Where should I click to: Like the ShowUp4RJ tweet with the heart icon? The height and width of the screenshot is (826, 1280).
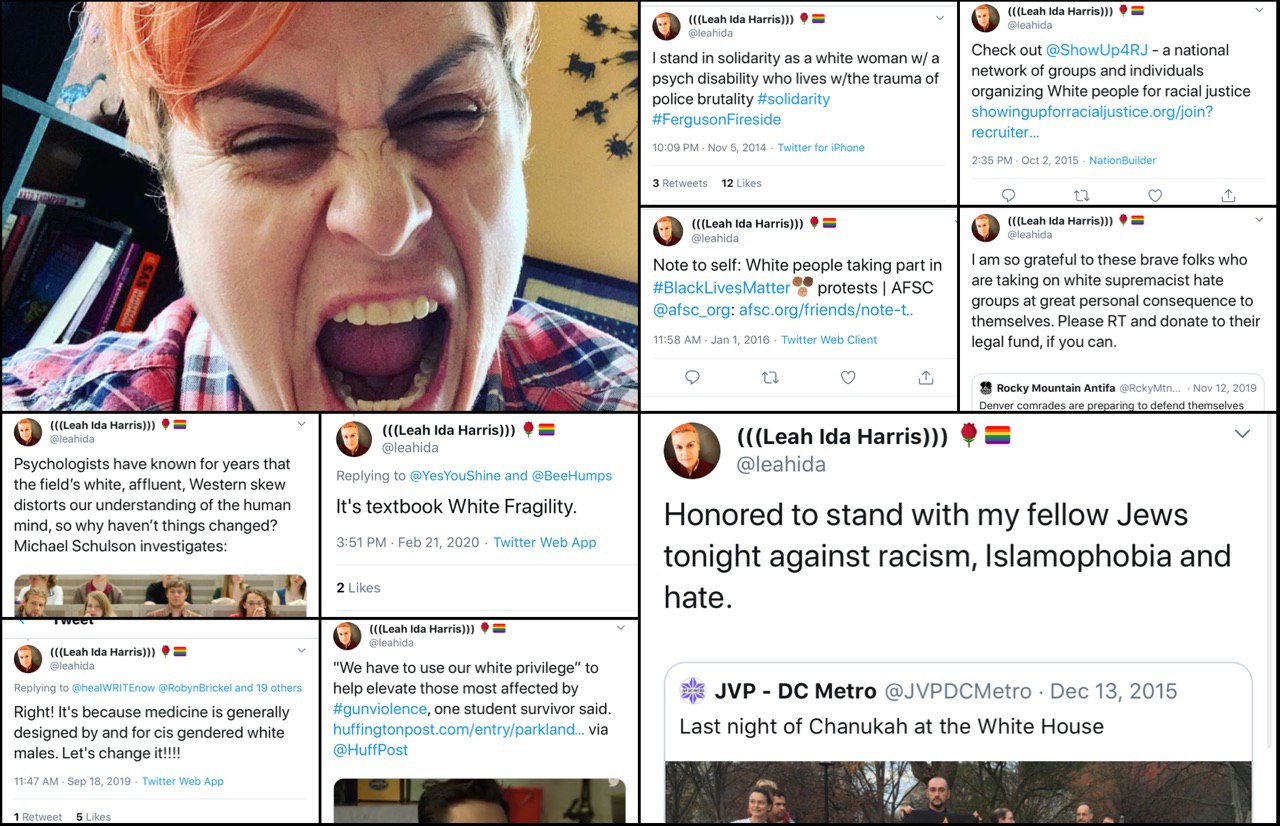point(1155,196)
